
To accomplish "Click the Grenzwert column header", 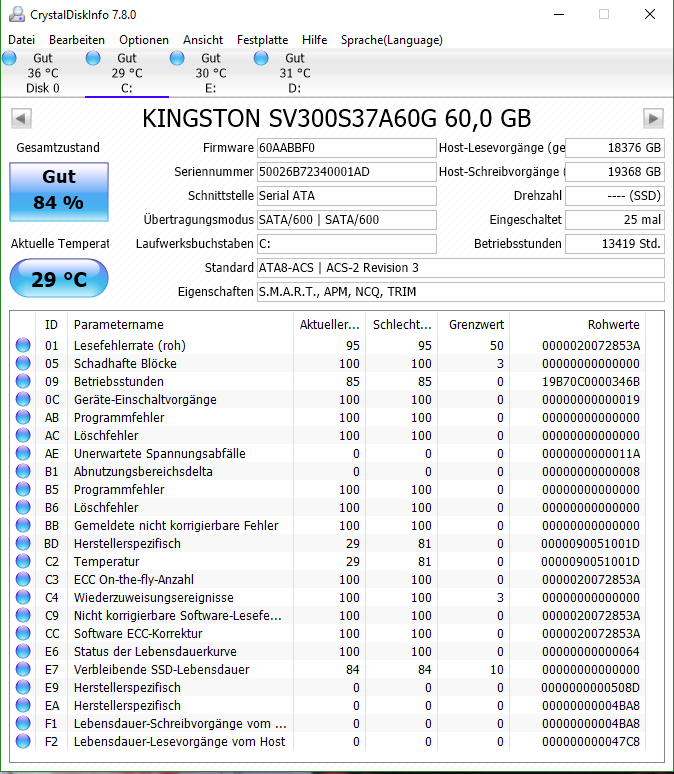I will click(x=474, y=324).
